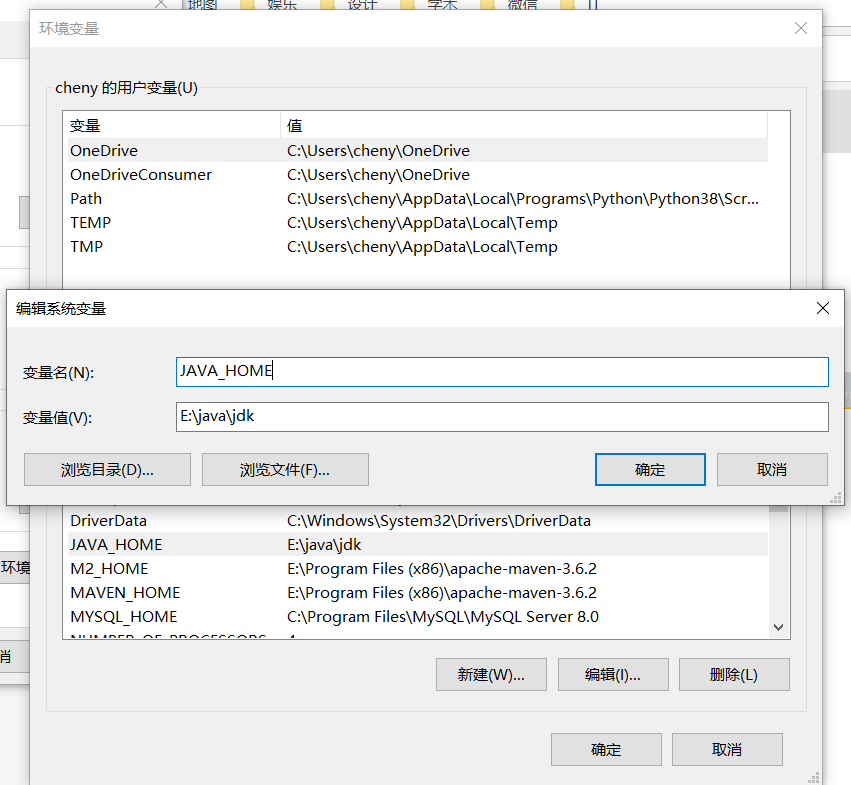Open the 地图 bookmark folder
This screenshot has height=785, width=851.
point(200,5)
